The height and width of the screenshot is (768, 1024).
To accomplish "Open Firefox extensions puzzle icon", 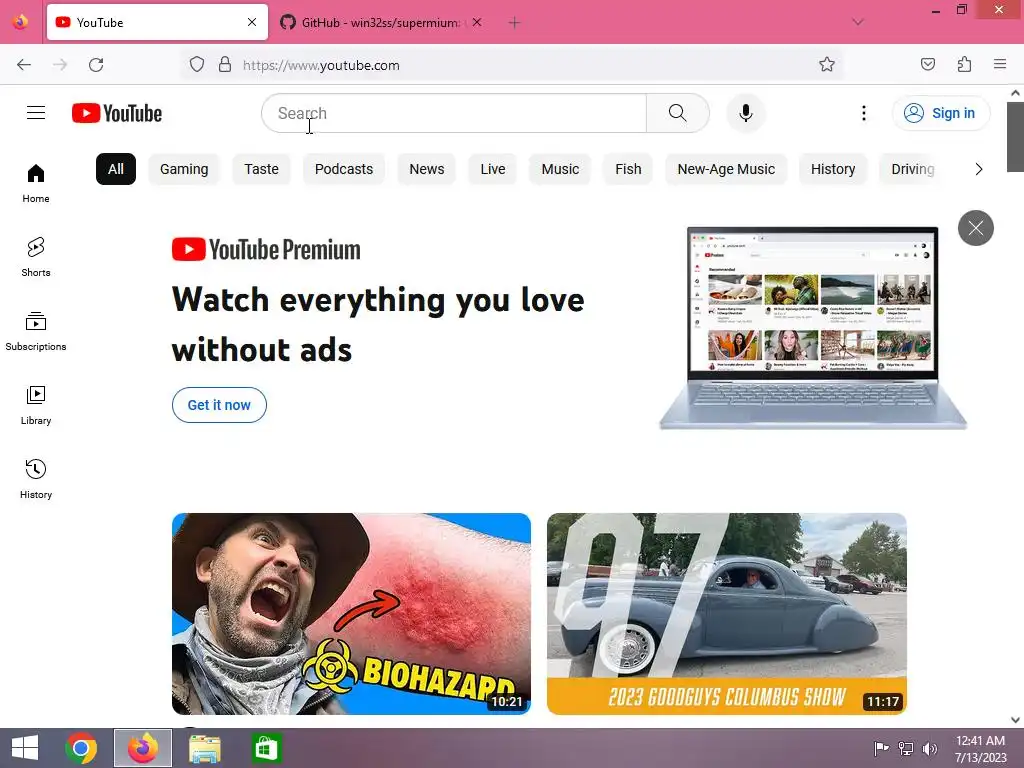I will tap(964, 65).
